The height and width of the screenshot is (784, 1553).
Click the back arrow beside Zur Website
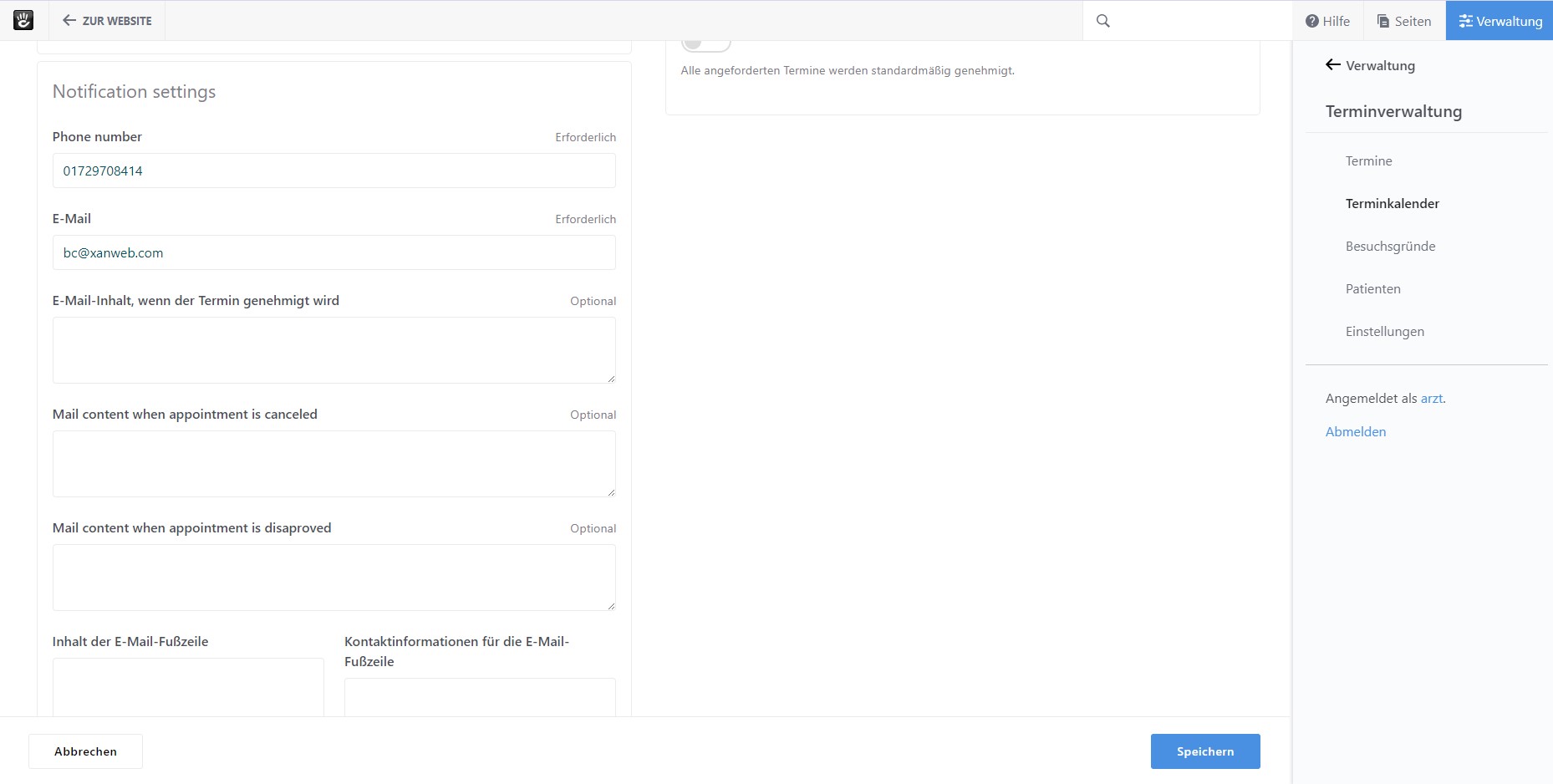click(x=69, y=20)
